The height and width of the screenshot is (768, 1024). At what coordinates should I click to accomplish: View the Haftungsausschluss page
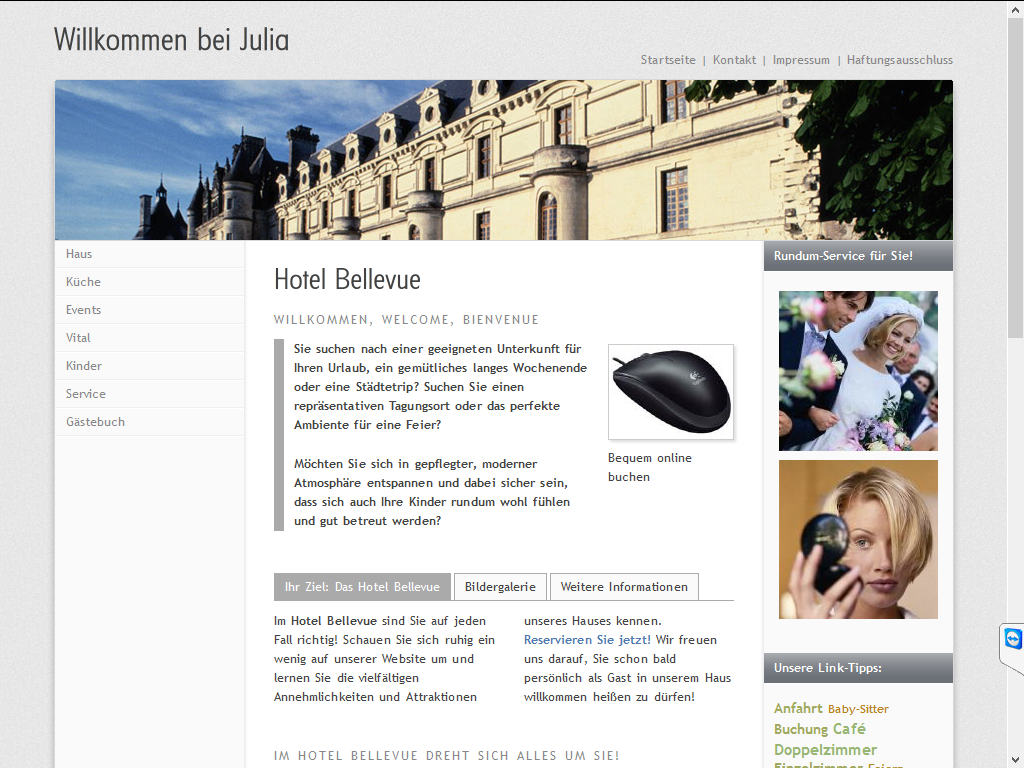pos(899,60)
